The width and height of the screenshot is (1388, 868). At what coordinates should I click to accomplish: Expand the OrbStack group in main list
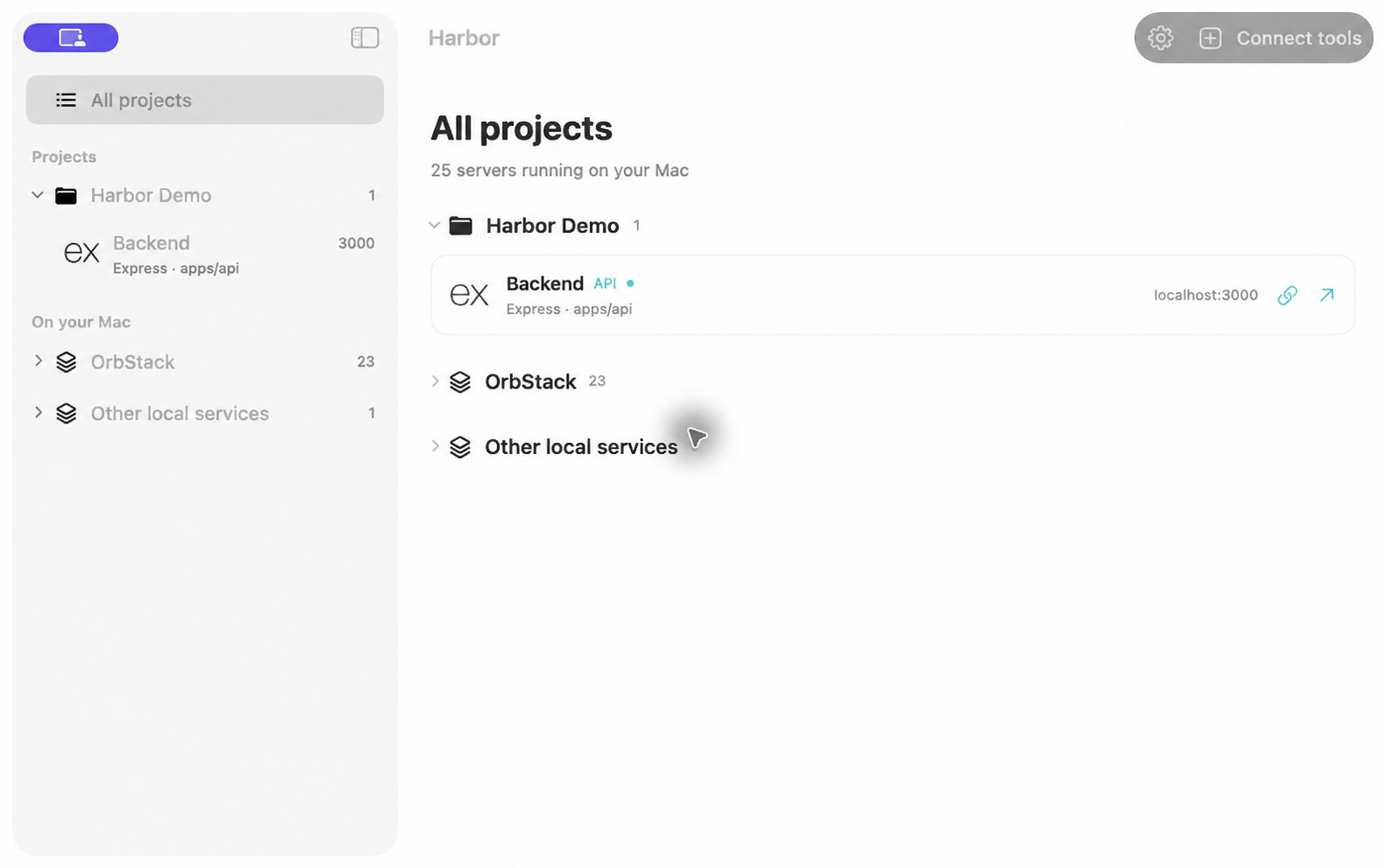(435, 381)
